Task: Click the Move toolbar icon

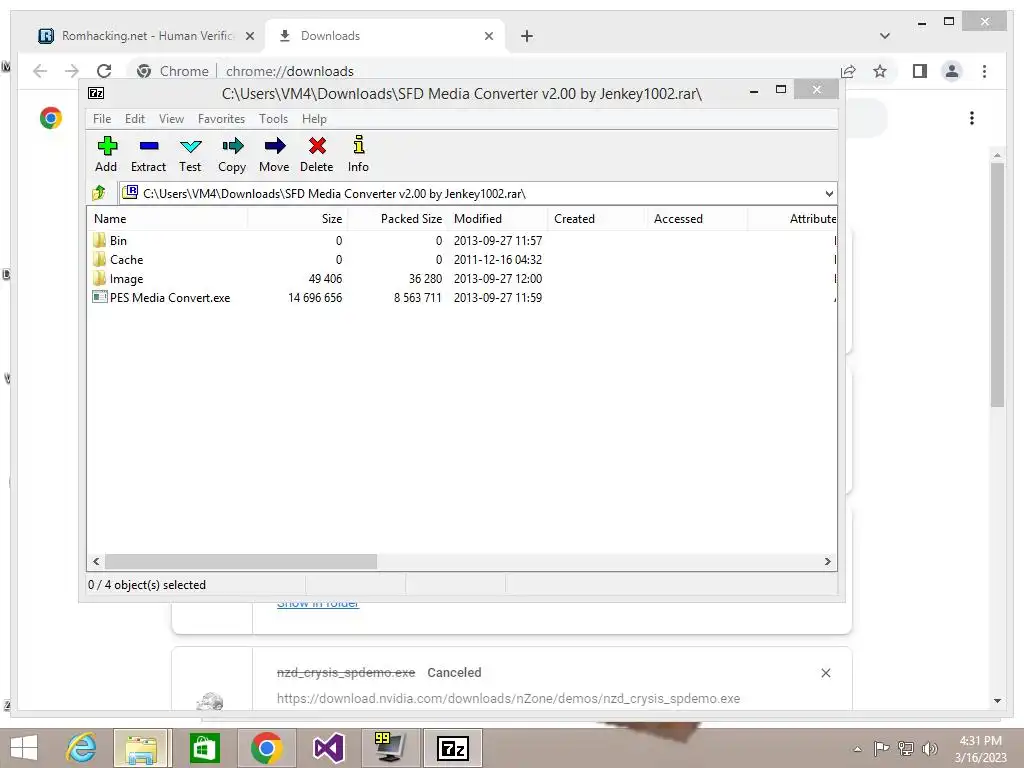Action: (274, 146)
